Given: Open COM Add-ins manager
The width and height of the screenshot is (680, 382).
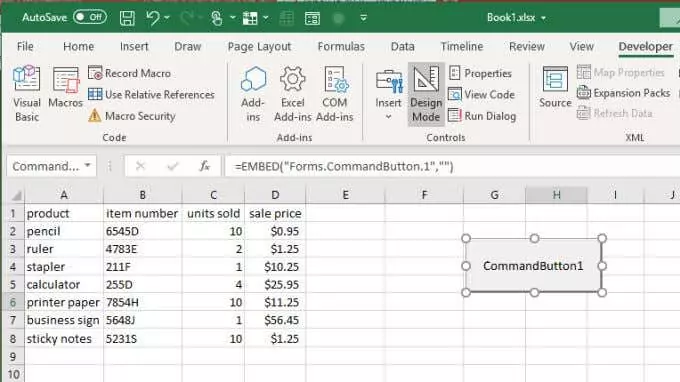Looking at the screenshot, I should [x=334, y=94].
